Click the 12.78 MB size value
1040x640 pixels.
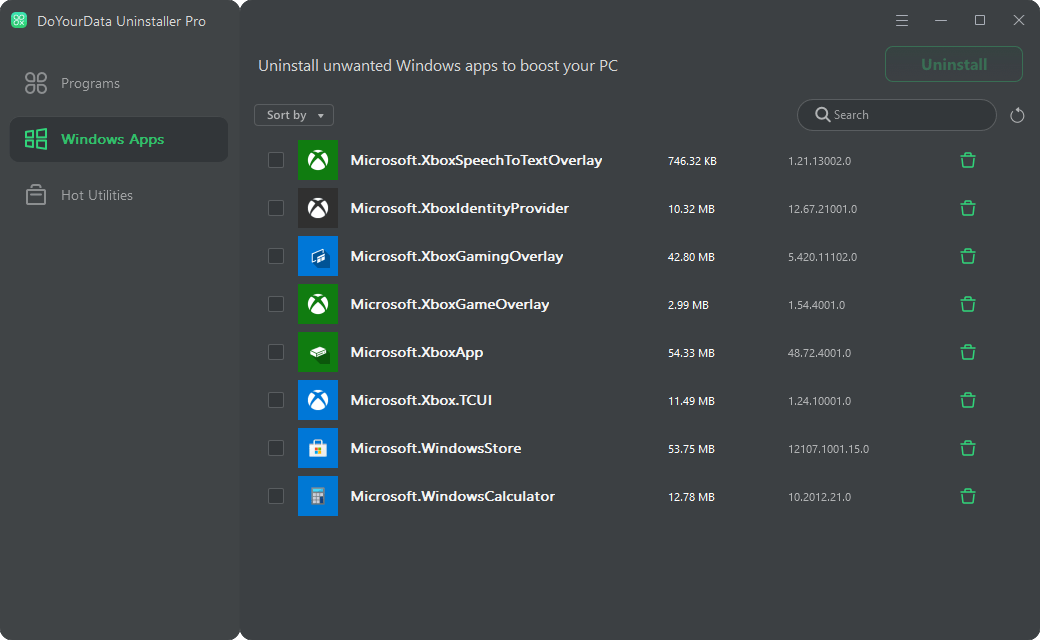coord(691,497)
